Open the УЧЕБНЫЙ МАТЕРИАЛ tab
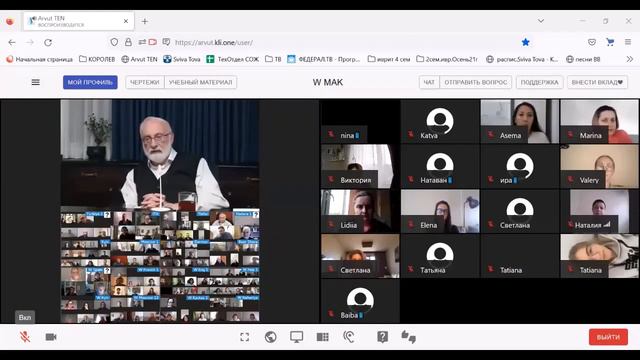 pos(200,82)
